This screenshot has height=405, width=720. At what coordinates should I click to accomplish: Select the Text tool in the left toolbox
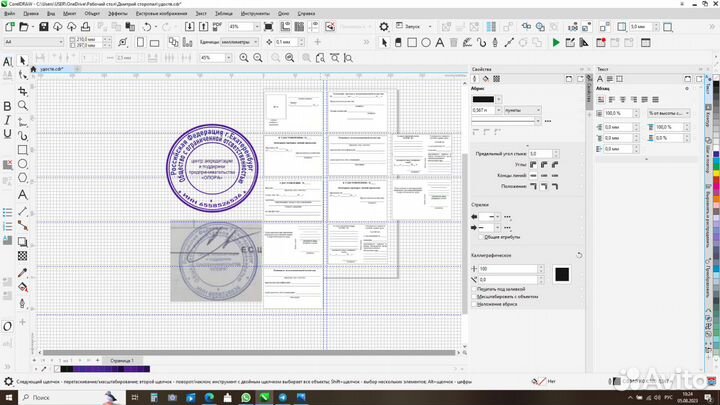[x=22, y=193]
